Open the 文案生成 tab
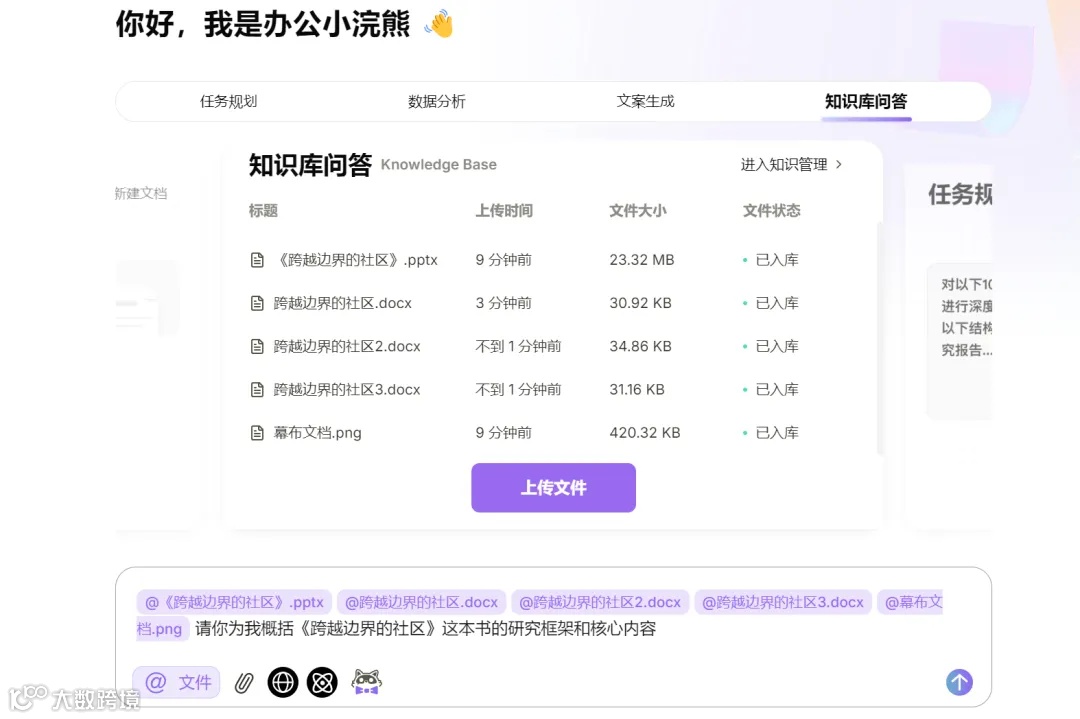The image size is (1080, 719). click(x=645, y=101)
